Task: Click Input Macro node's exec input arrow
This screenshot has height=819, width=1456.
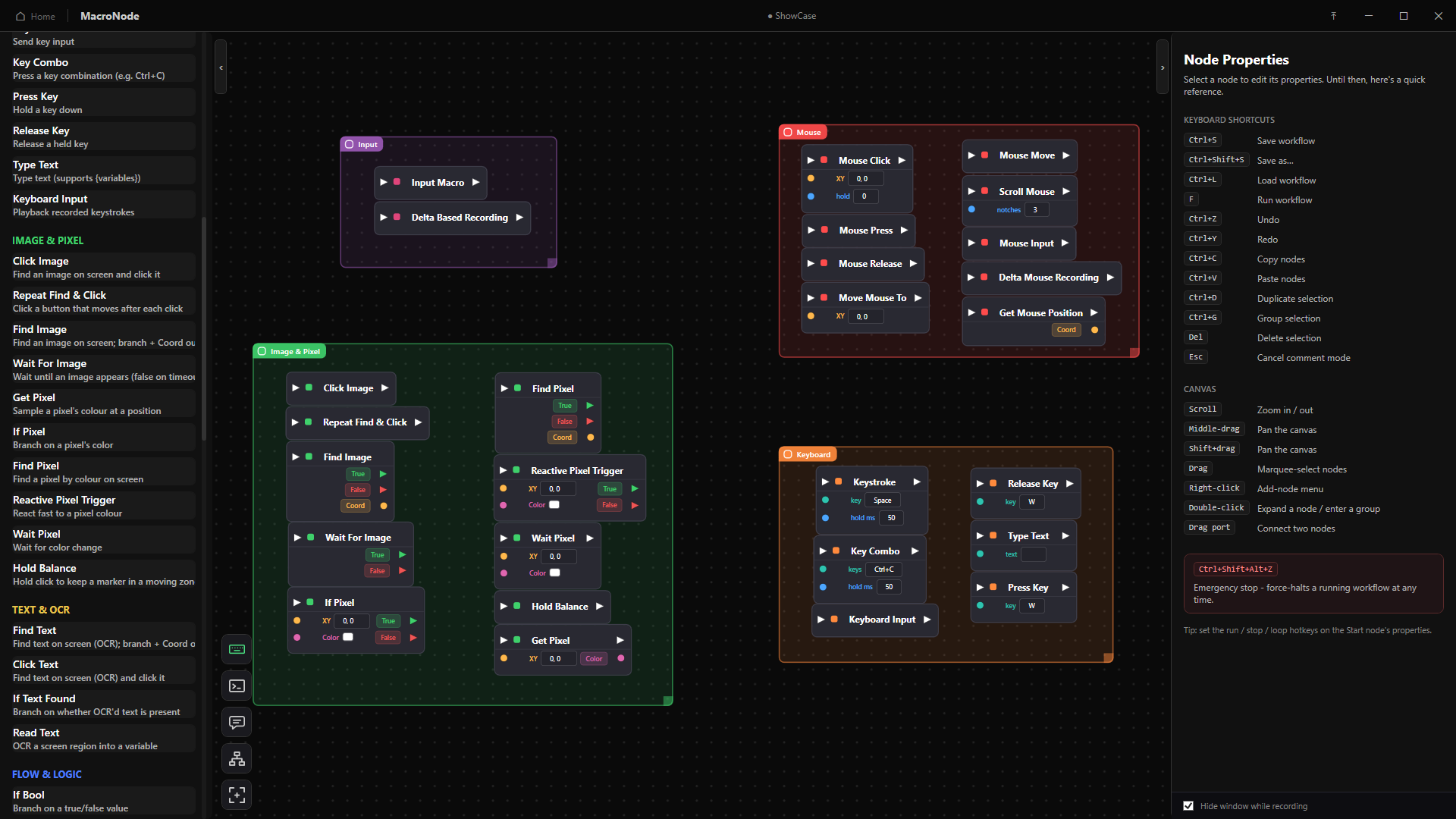Action: [384, 182]
